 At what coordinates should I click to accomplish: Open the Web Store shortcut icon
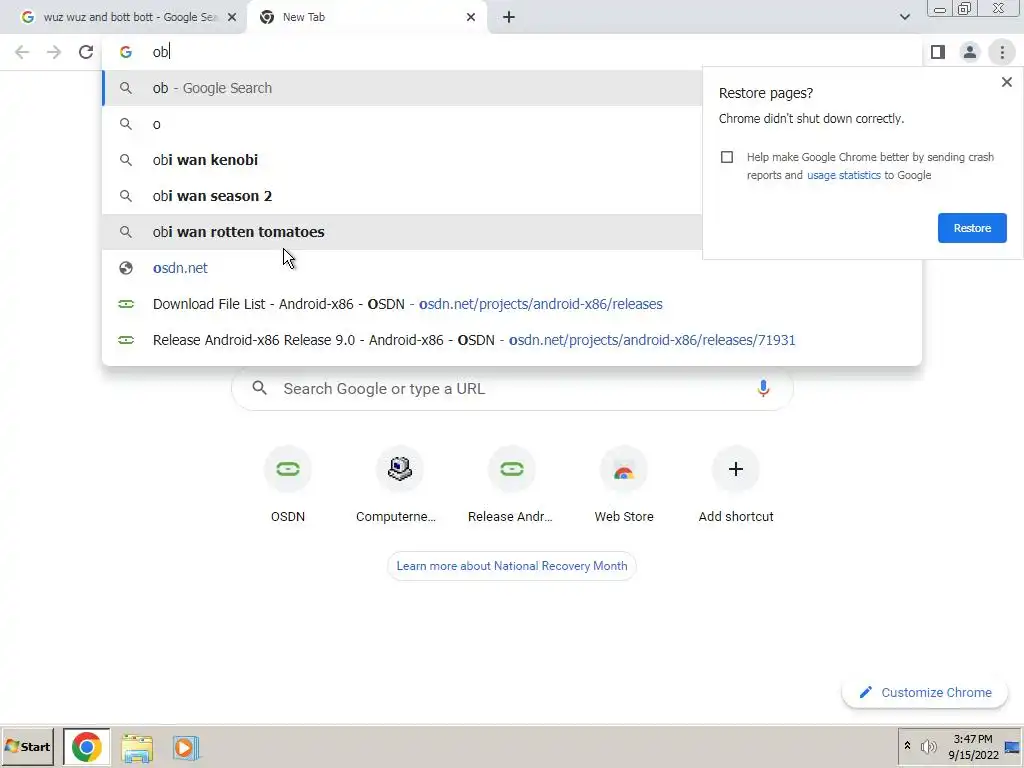point(624,469)
